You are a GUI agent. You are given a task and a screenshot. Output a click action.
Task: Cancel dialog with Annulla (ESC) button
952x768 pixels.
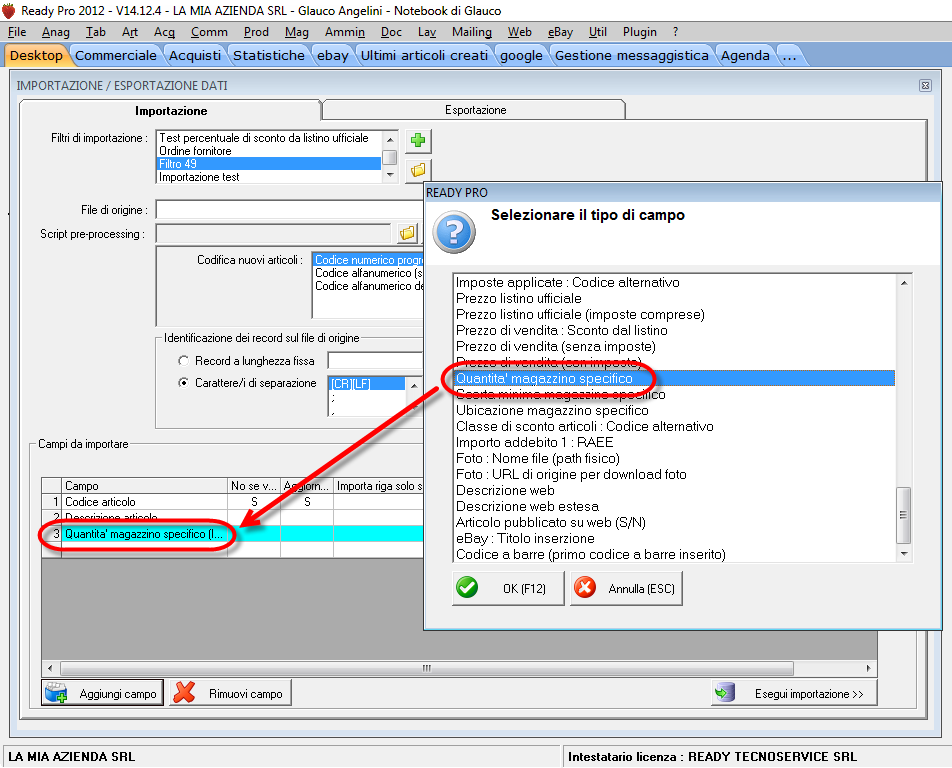627,588
